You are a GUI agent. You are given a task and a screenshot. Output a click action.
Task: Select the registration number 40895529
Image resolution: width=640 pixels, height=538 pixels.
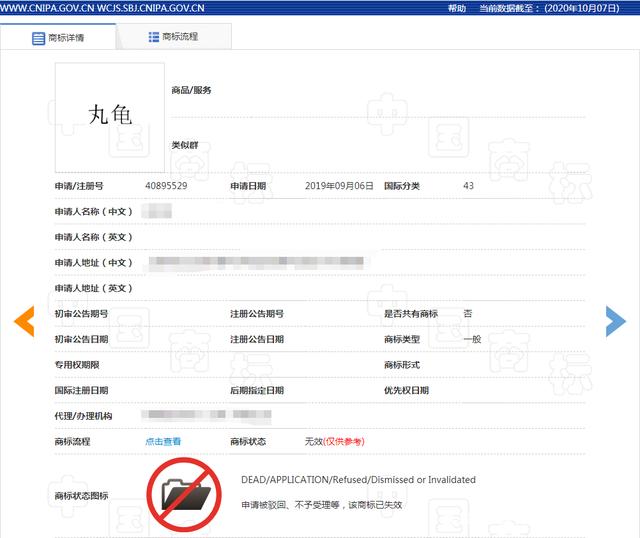click(166, 186)
